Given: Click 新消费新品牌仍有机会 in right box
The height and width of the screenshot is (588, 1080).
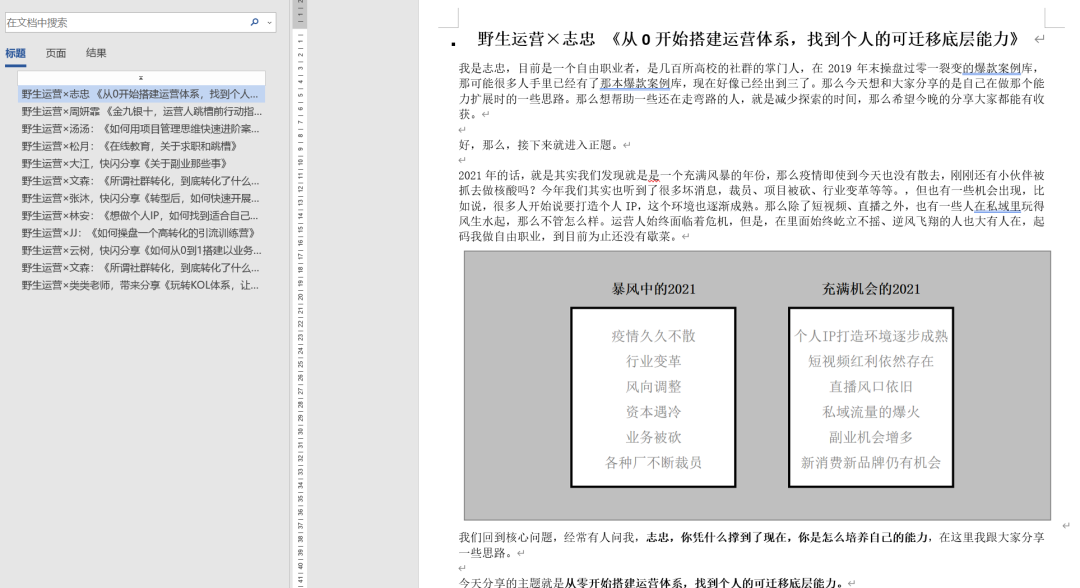Looking at the screenshot, I should tap(871, 463).
